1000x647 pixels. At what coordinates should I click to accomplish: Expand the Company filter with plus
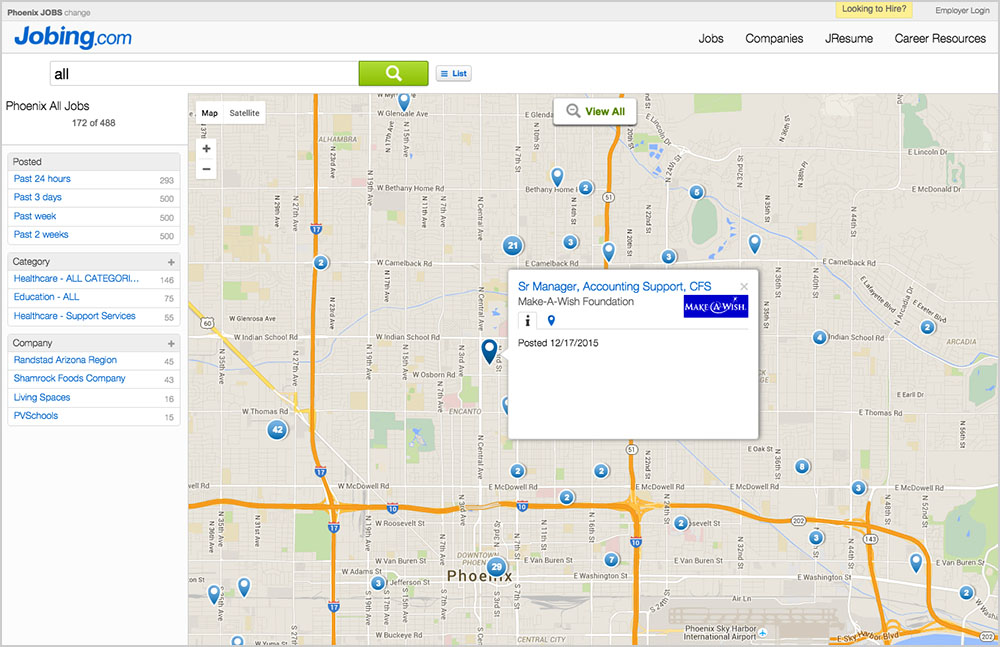coord(171,343)
